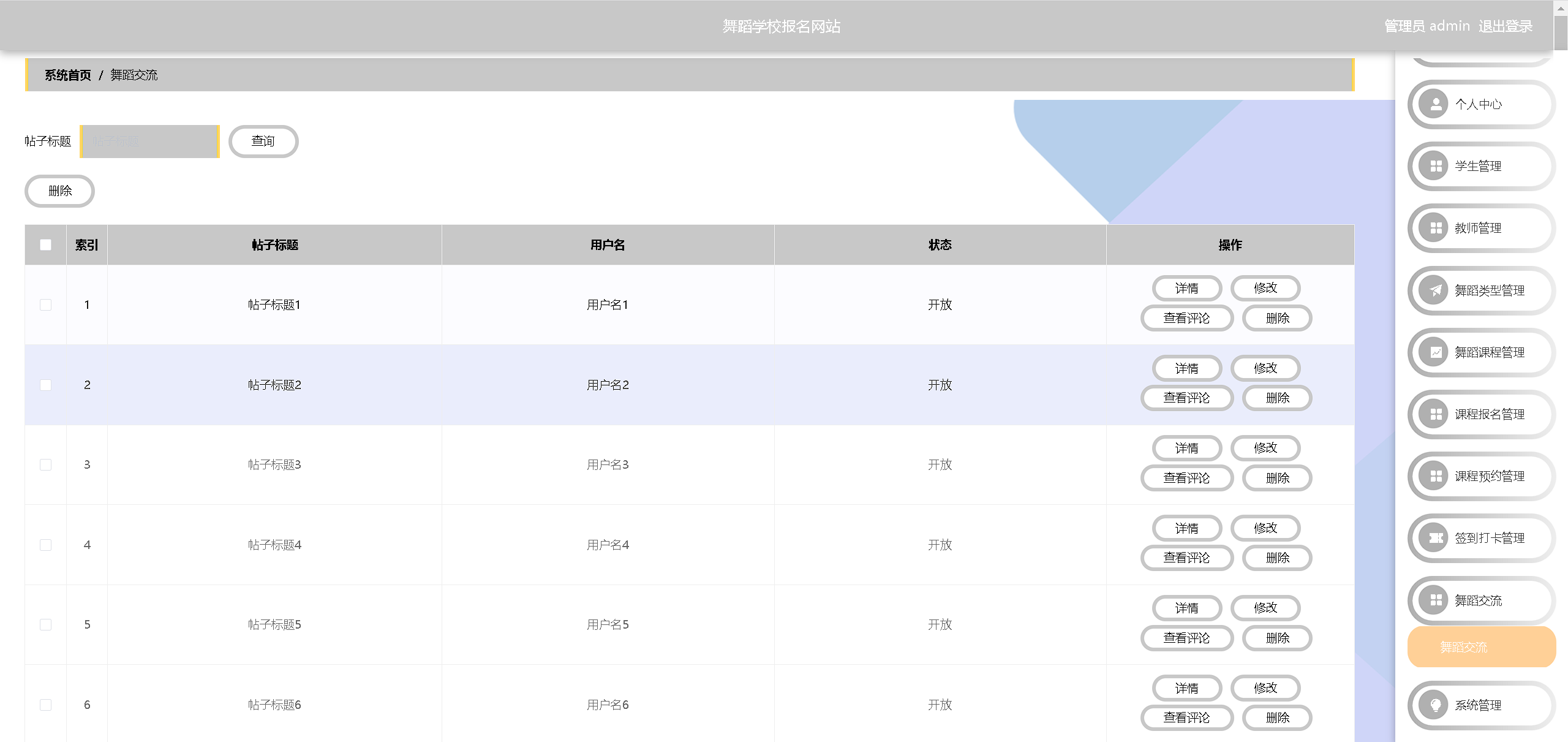This screenshot has height=742, width=1568.
Task: Click the 舞蹈课程管理 chart icon
Action: pyautogui.click(x=1435, y=352)
